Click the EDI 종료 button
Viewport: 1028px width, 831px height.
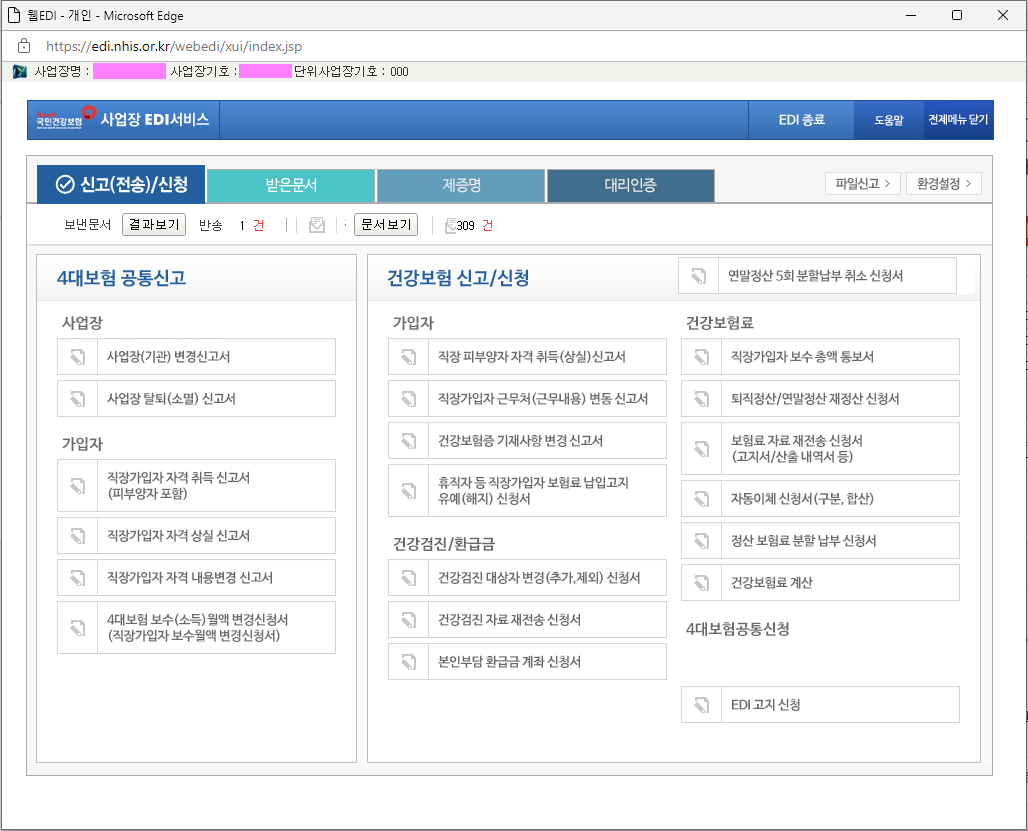pos(801,120)
